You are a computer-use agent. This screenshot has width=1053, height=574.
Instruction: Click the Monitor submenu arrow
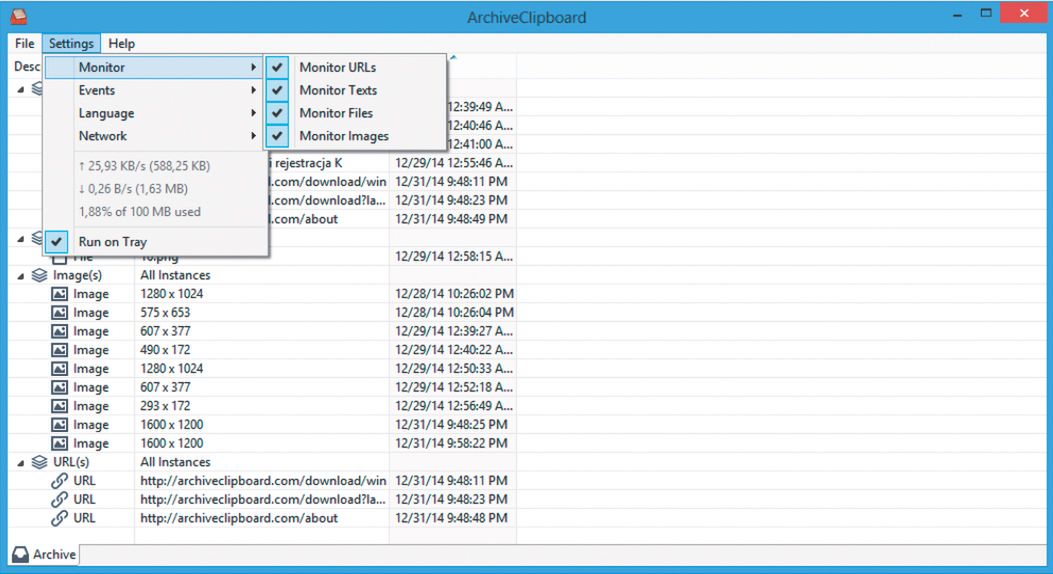pos(253,67)
